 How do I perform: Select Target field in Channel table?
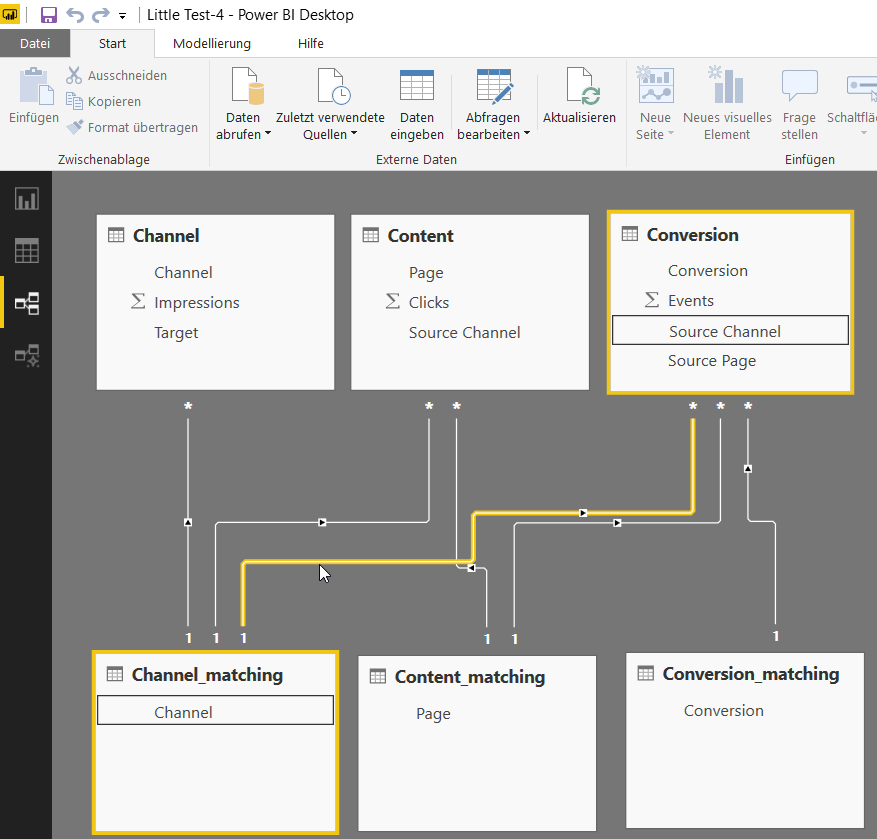point(176,333)
